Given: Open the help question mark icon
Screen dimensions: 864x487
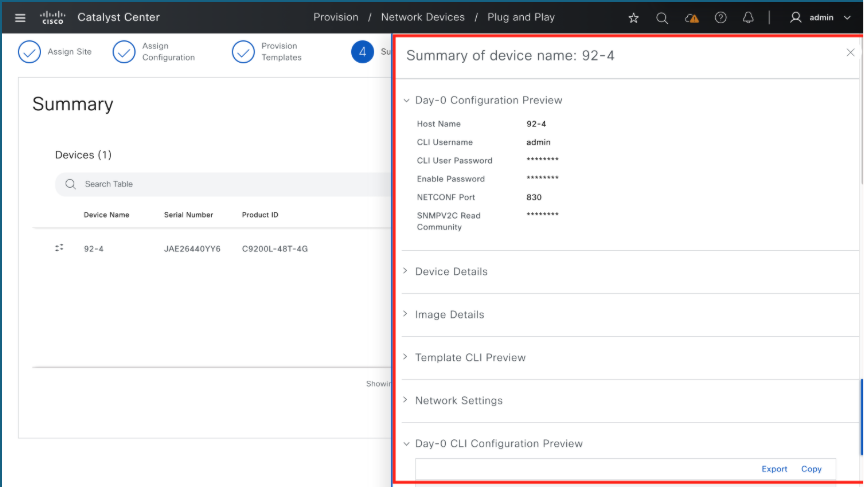Looking at the screenshot, I should [x=720, y=18].
